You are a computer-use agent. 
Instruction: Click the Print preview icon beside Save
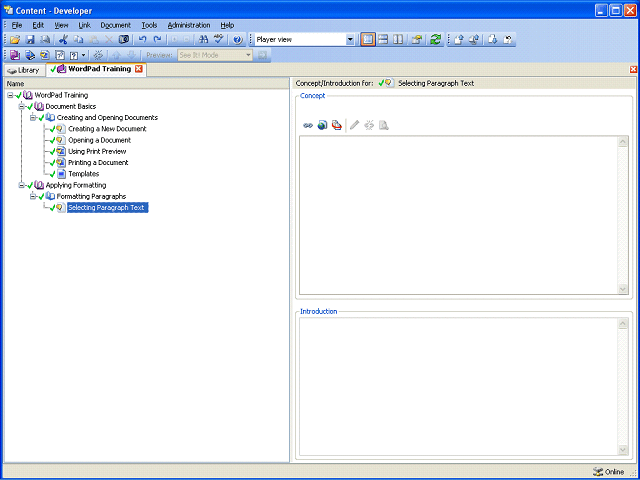45,40
